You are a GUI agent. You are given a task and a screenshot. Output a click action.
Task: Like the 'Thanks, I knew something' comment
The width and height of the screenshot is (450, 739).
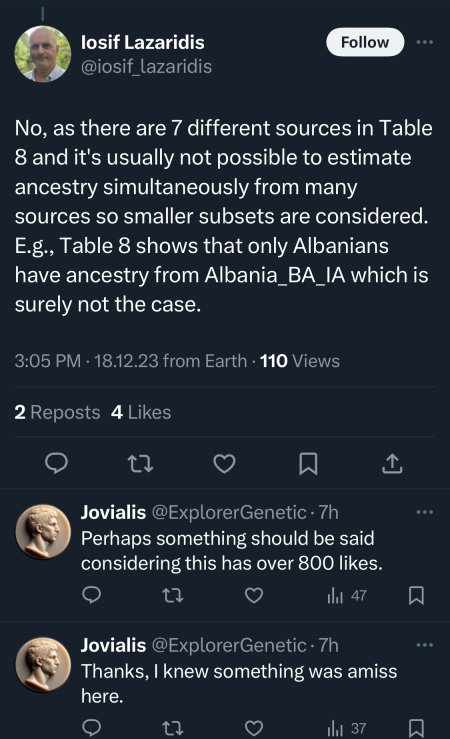click(x=254, y=728)
